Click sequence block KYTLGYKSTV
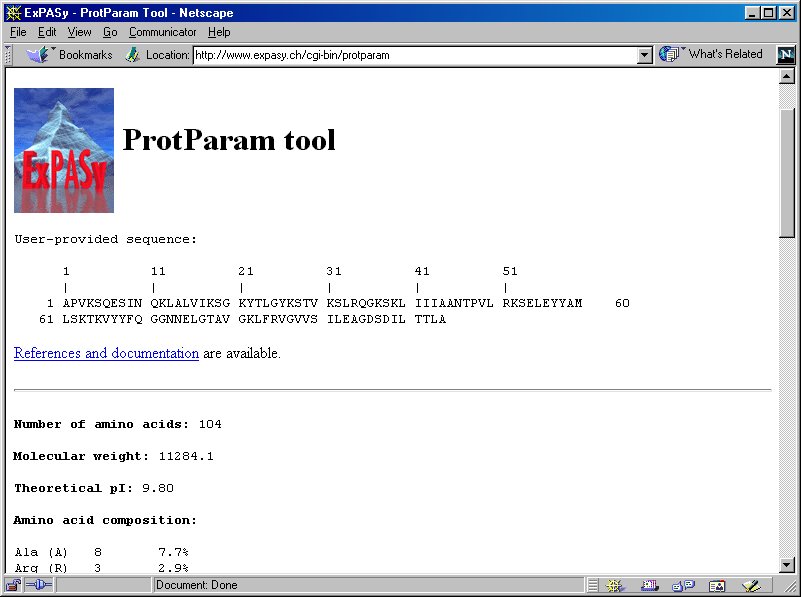The image size is (801, 597). pos(278,303)
